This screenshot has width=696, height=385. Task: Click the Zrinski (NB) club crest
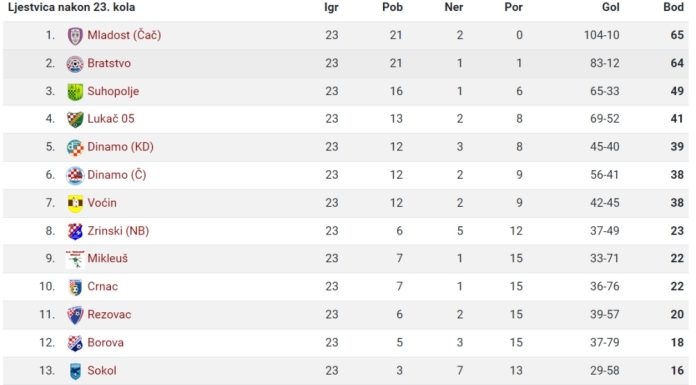pyautogui.click(x=75, y=231)
